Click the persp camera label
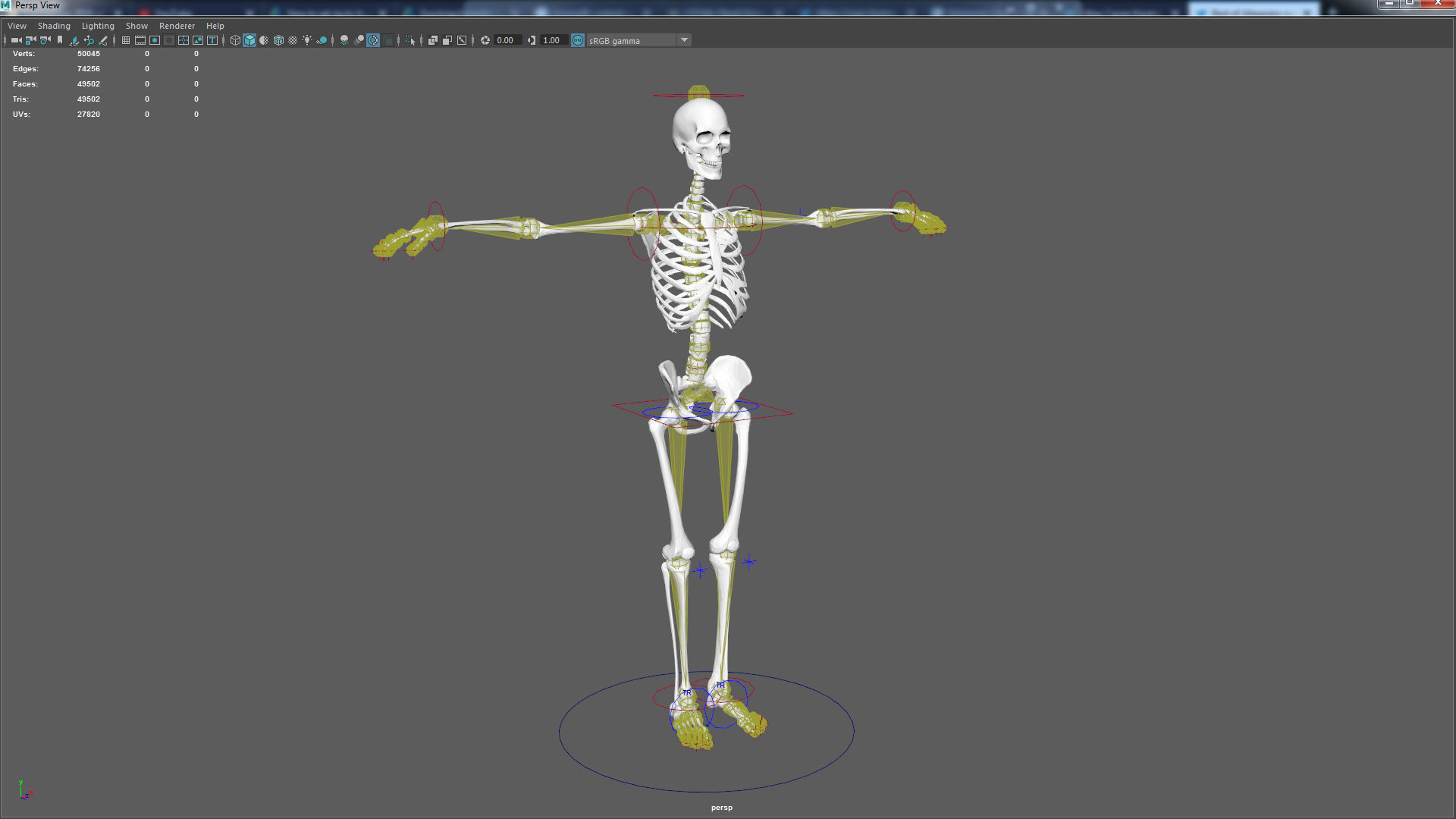This screenshot has height=819, width=1456. click(721, 808)
